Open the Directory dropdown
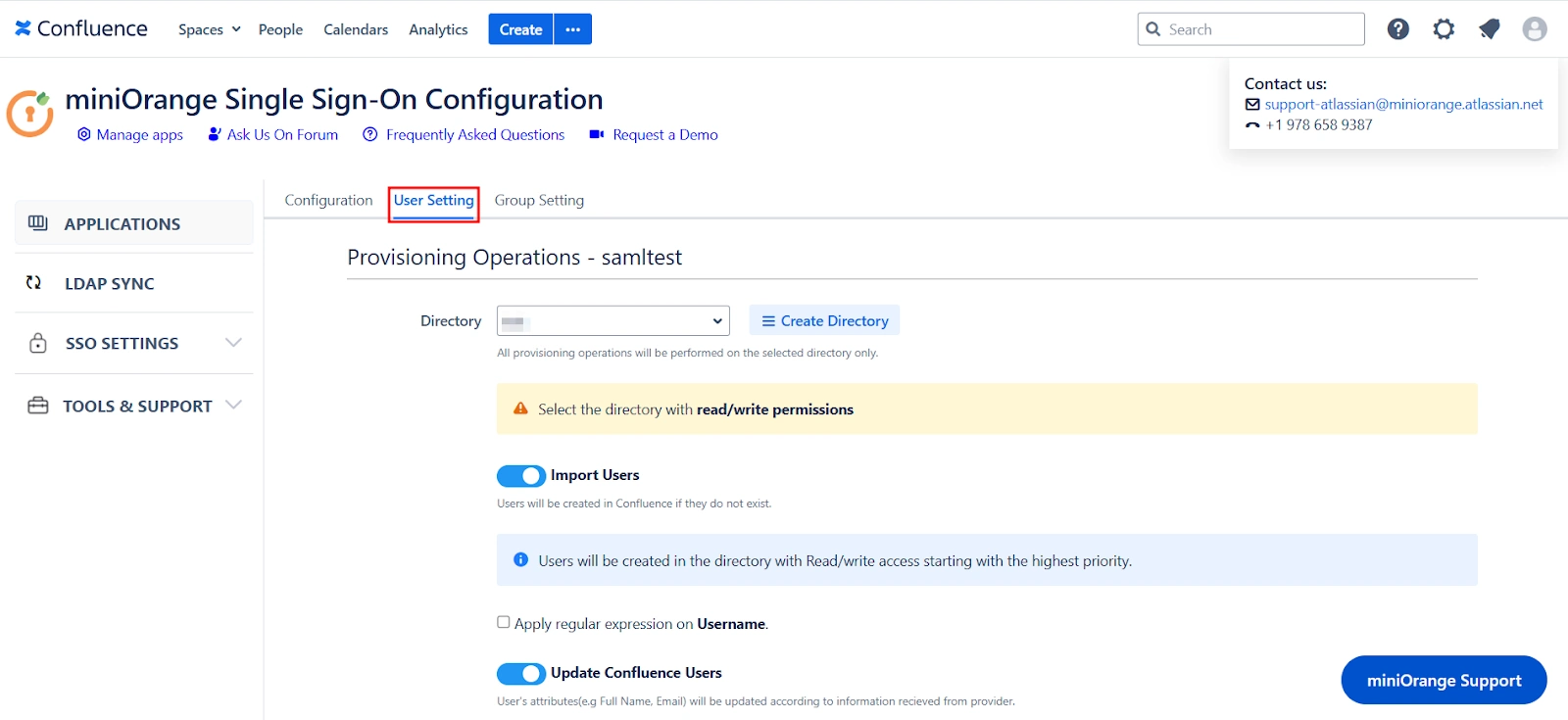The image size is (1568, 720). coord(613,320)
